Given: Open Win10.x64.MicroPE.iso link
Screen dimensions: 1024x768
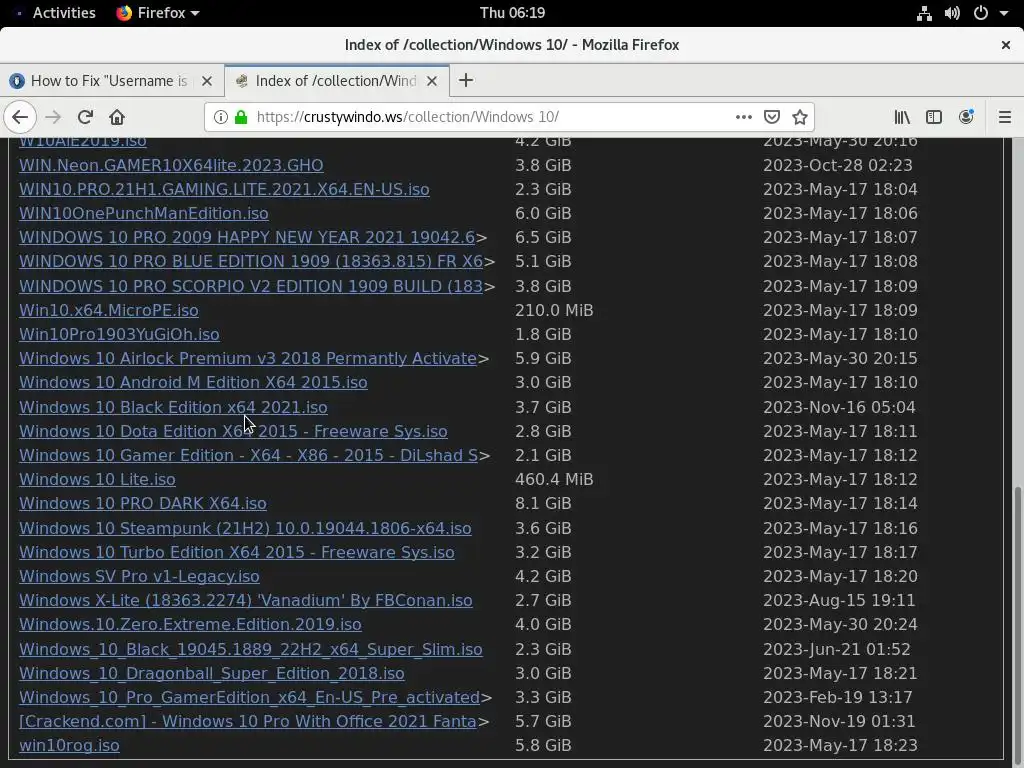Looking at the screenshot, I should pos(108,310).
